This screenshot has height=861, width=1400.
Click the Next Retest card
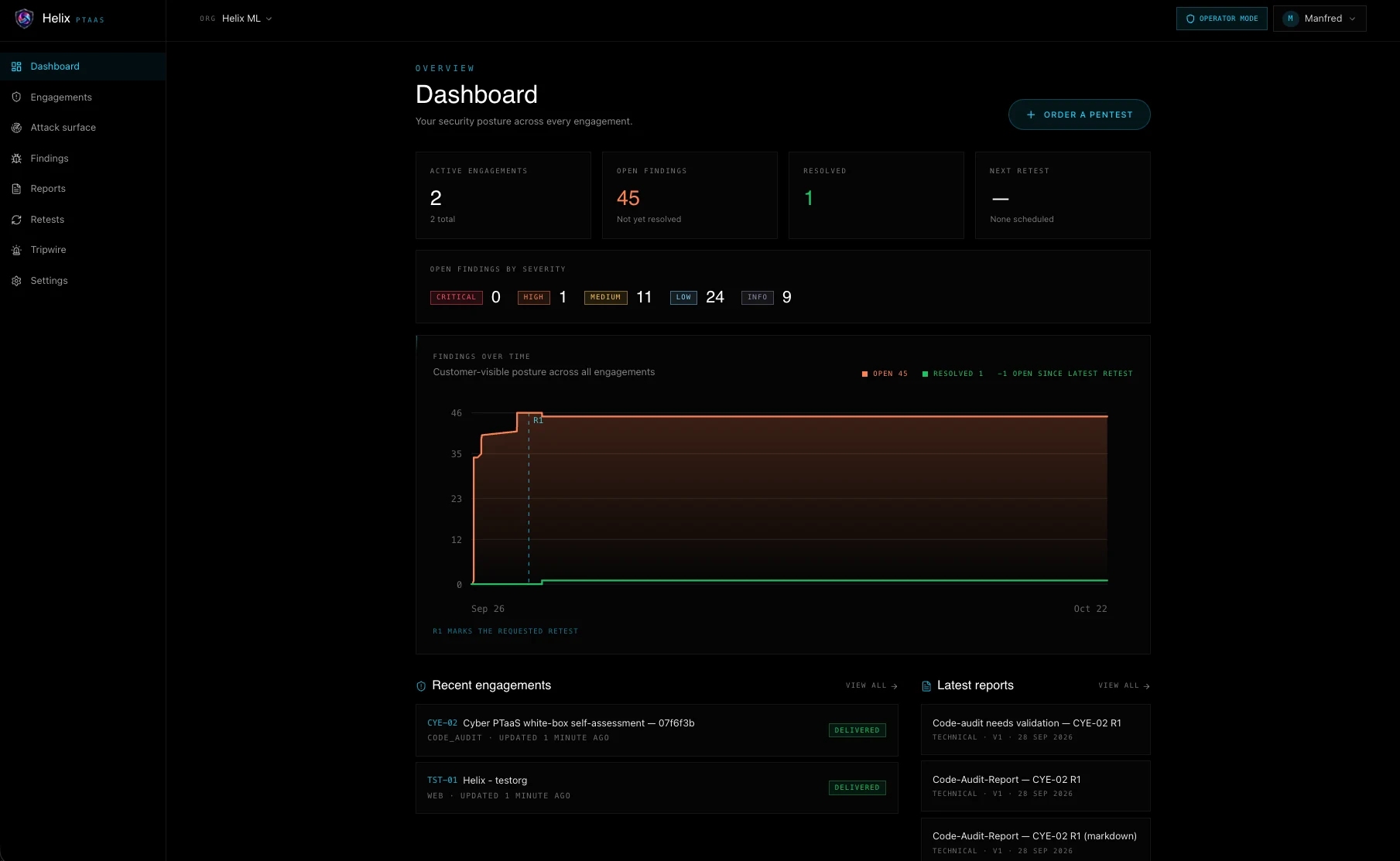pyautogui.click(x=1063, y=195)
